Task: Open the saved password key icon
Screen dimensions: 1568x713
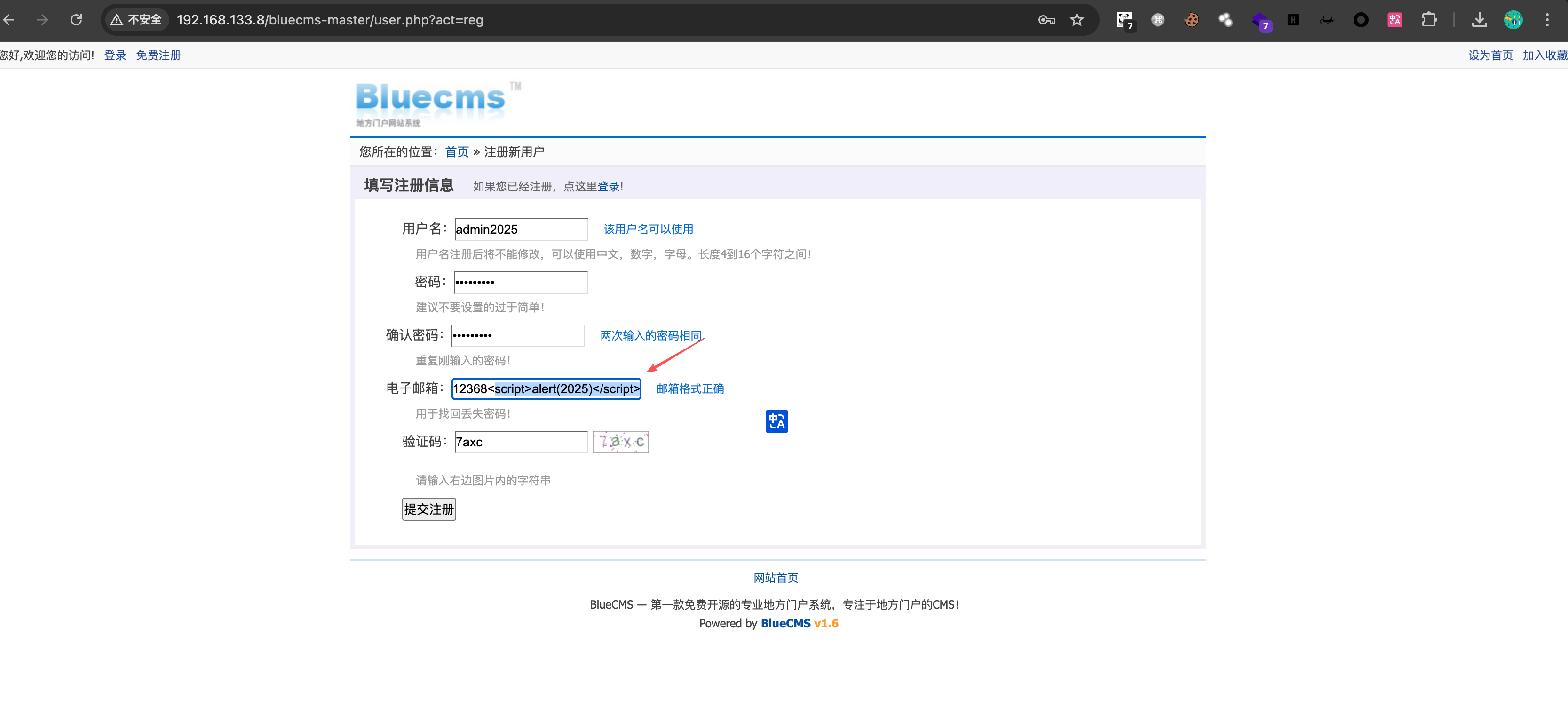Action: click(1046, 20)
